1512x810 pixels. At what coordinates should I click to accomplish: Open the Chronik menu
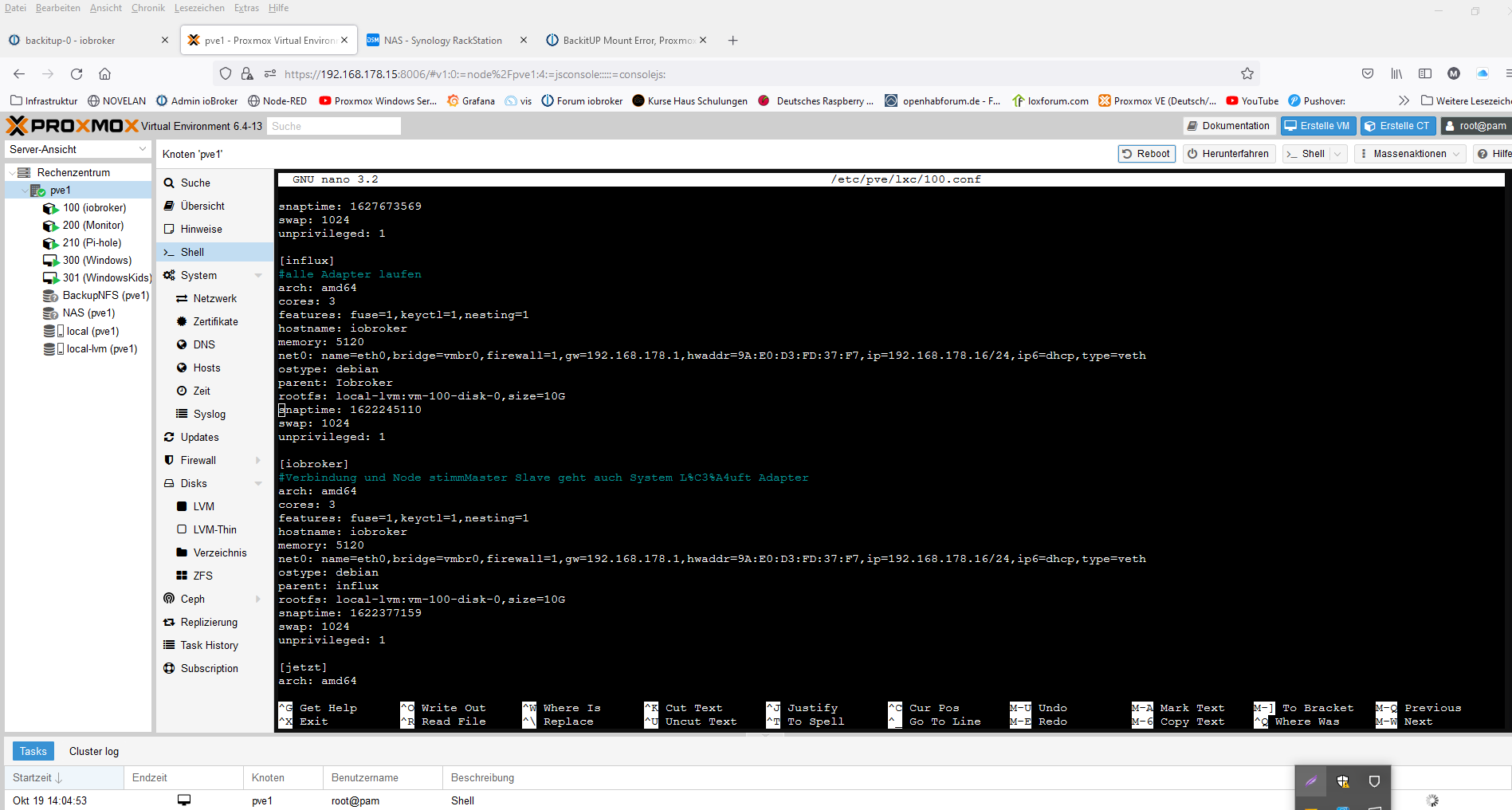click(x=148, y=8)
